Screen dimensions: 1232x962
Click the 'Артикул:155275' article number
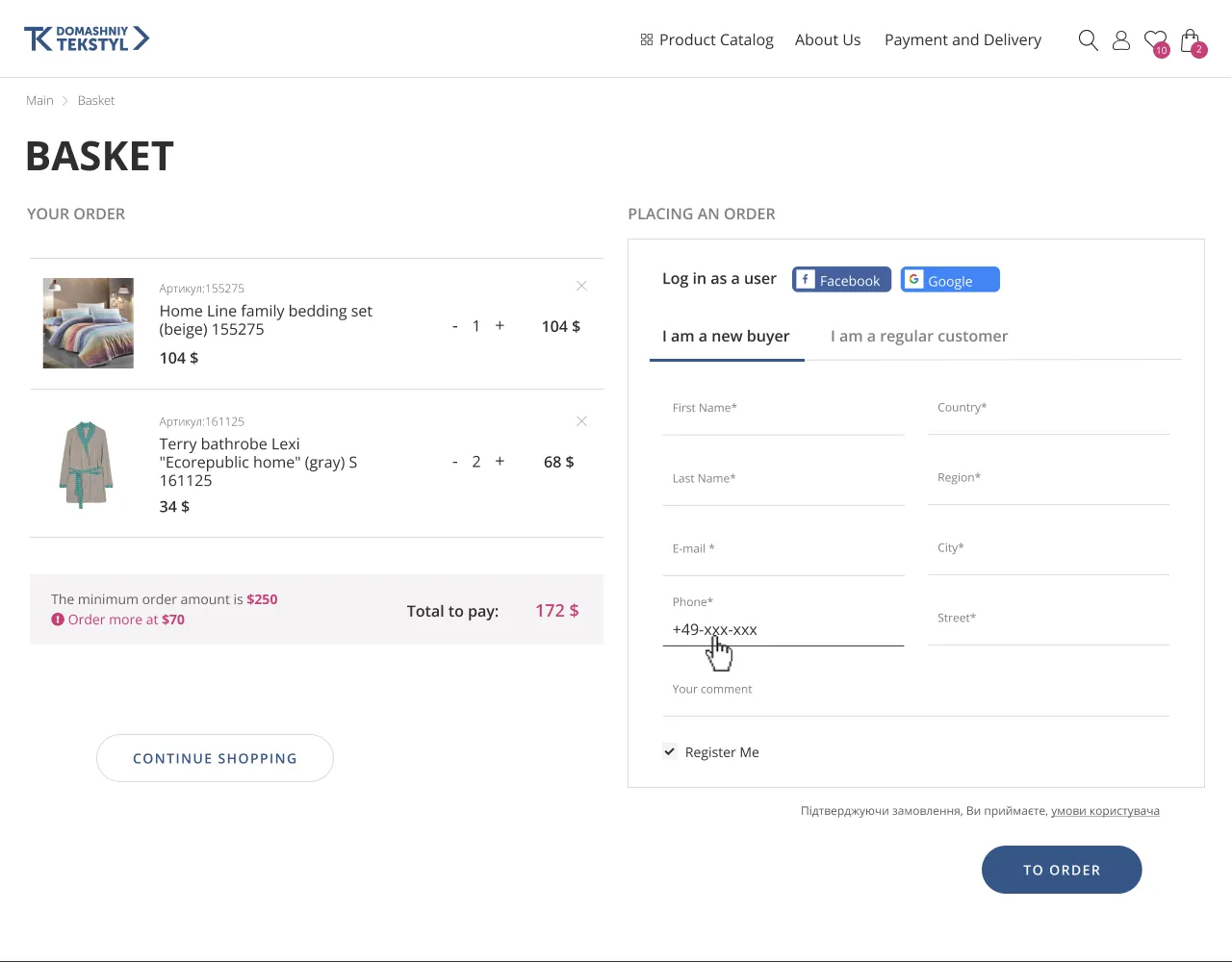coord(202,289)
